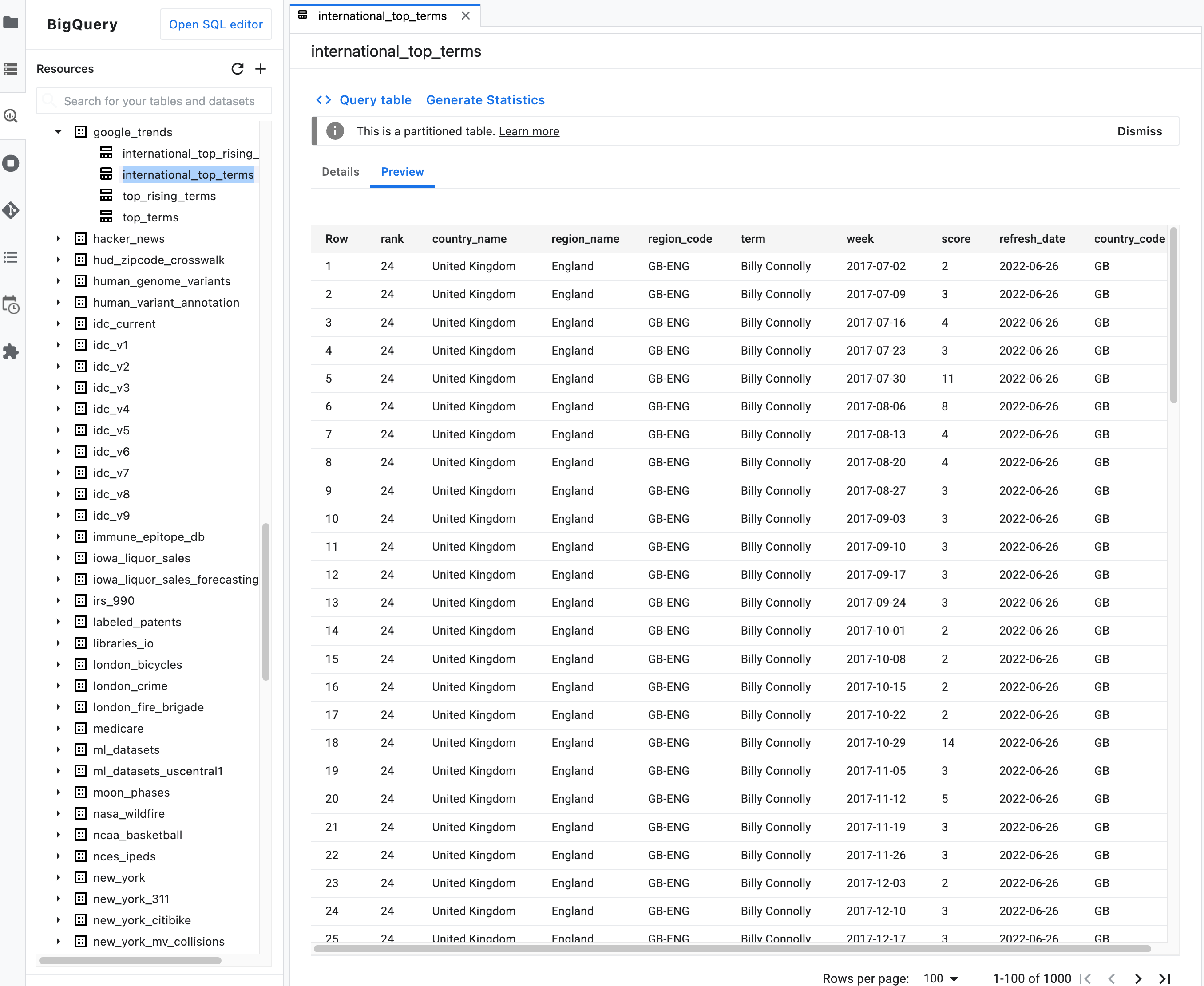
Task: Open the Open SQL editor link
Action: tap(216, 25)
